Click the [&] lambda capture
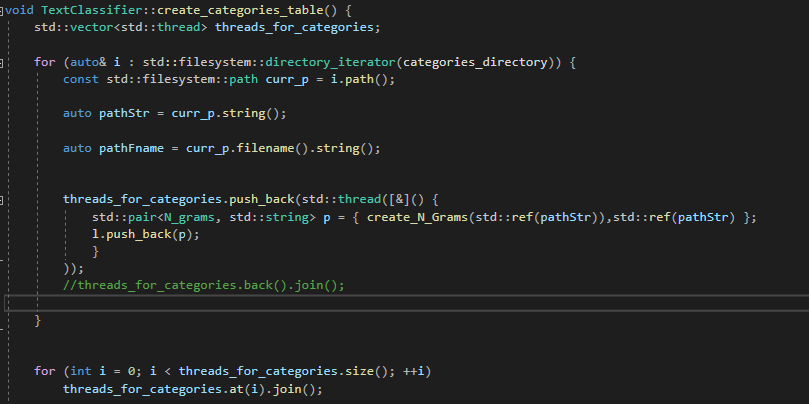 [399, 200]
